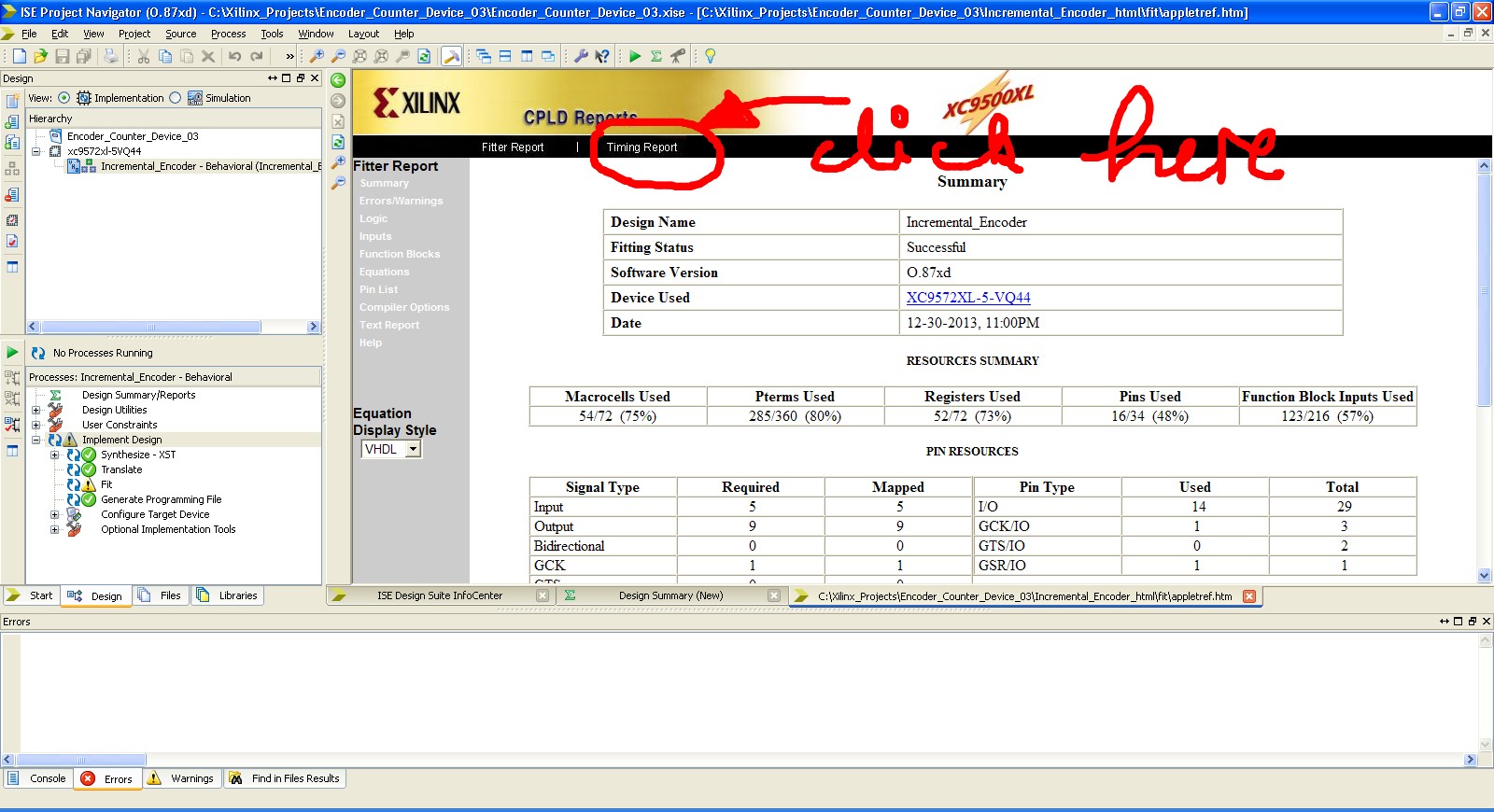Click the Undo toolbar icon
This screenshot has width=1494, height=812.
[x=235, y=56]
